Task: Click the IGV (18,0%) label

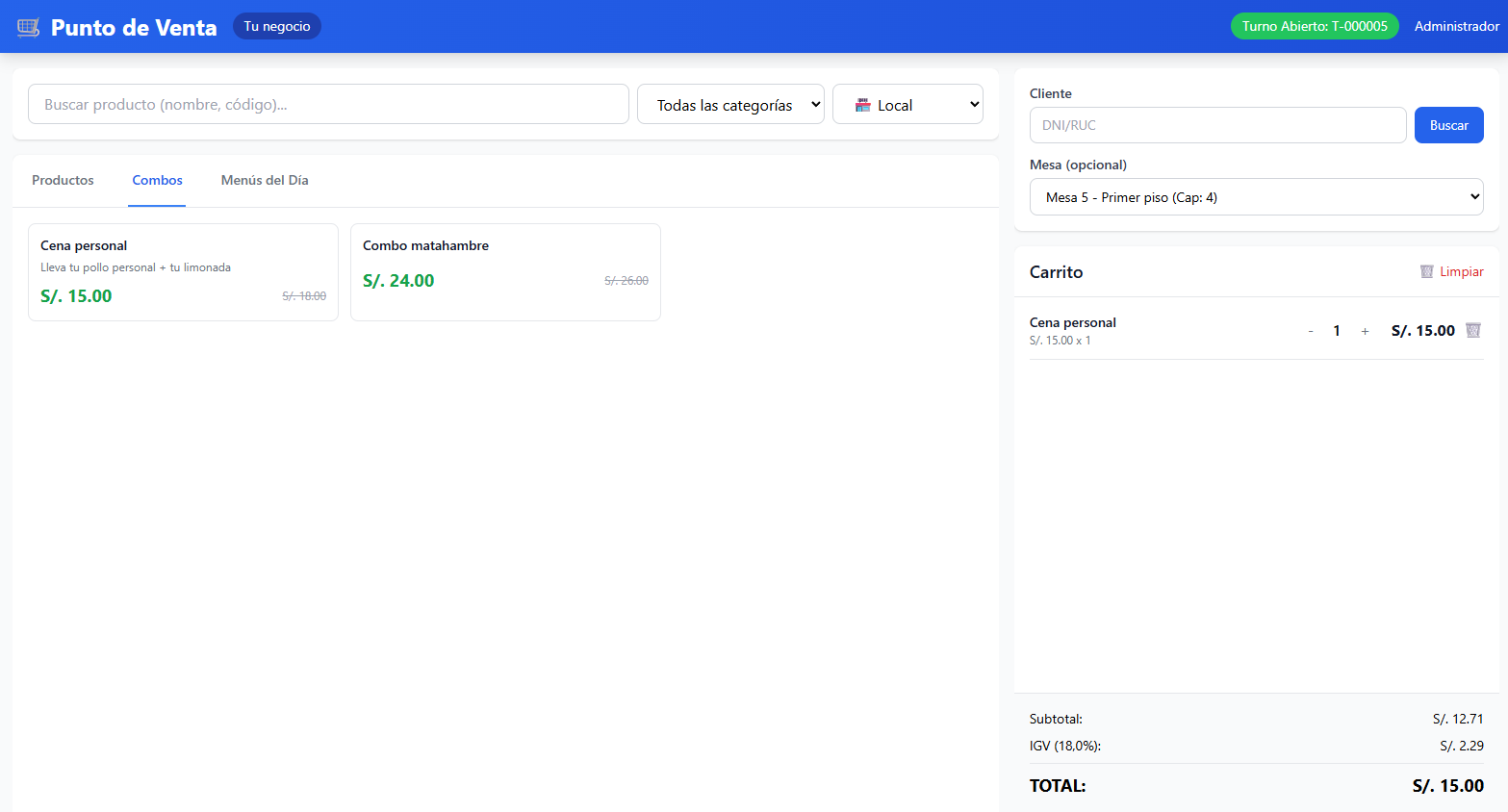Action: click(x=1065, y=746)
